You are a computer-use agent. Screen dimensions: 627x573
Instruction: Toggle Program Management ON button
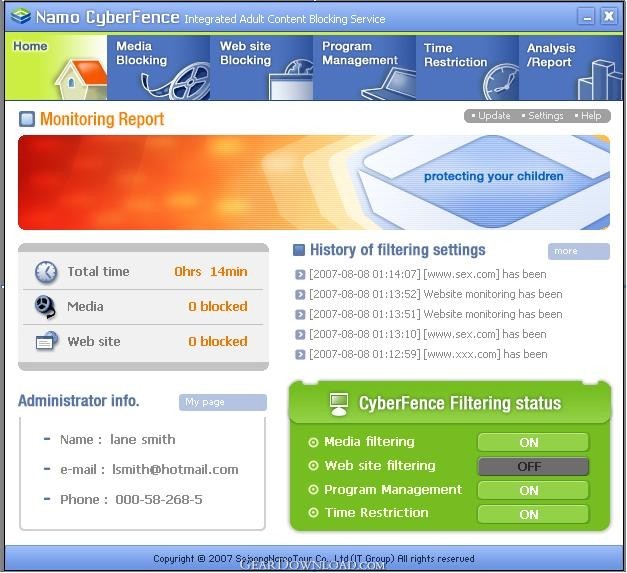533,491
